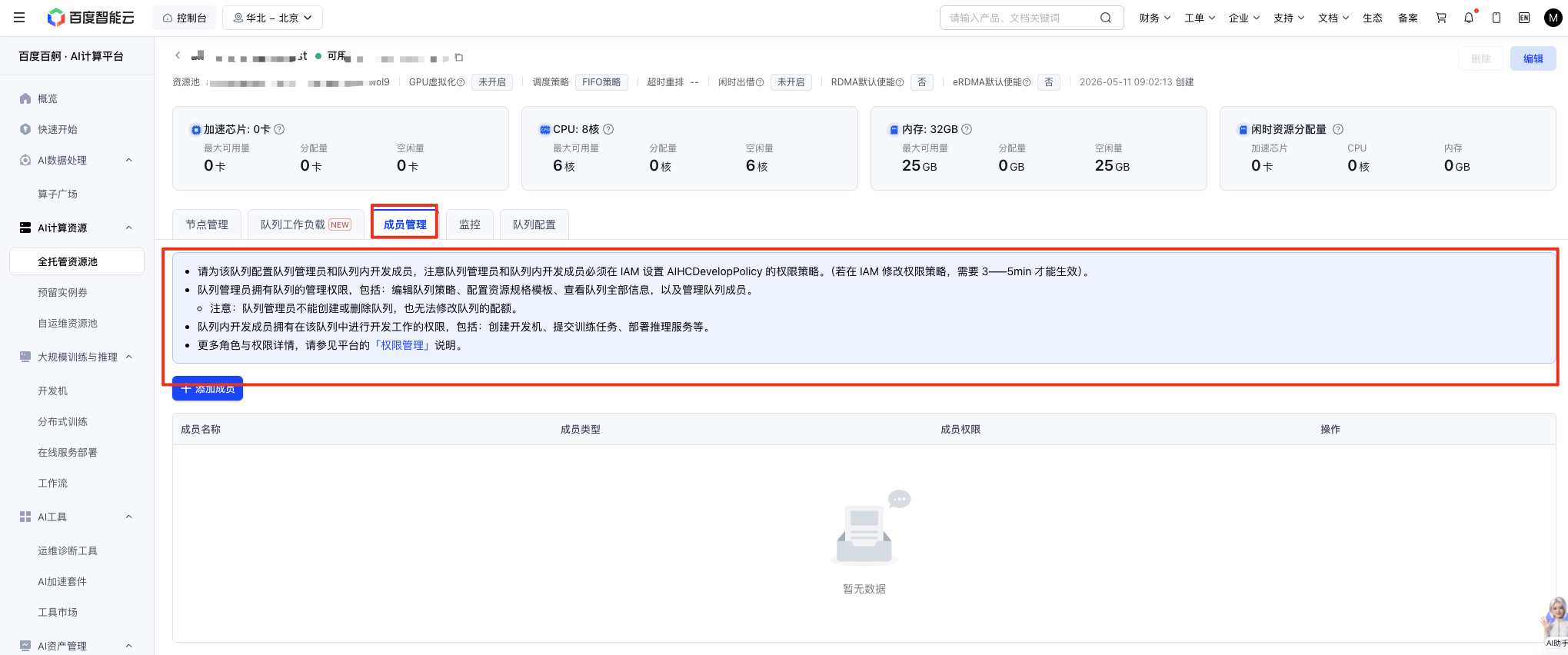This screenshot has width=1568, height=655.
Task: Open the 企业 dropdown menu
Action: [x=1244, y=18]
